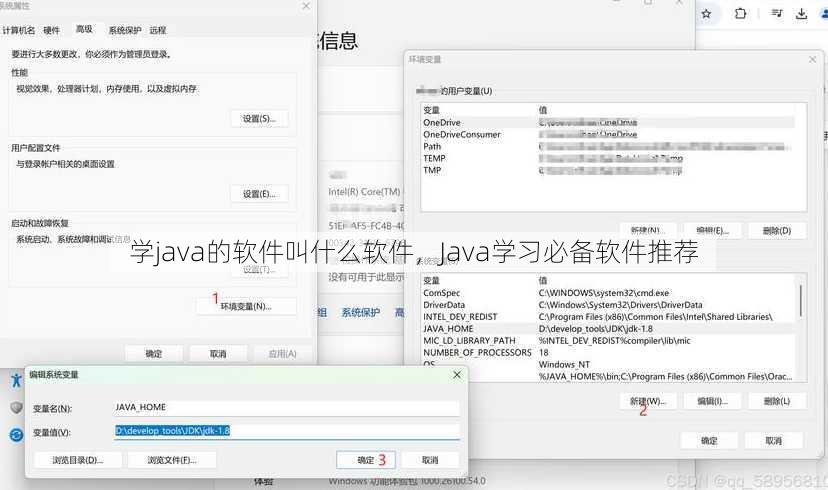Open 系统保护 link in Settings window
The height and width of the screenshot is (490, 828).
361,312
